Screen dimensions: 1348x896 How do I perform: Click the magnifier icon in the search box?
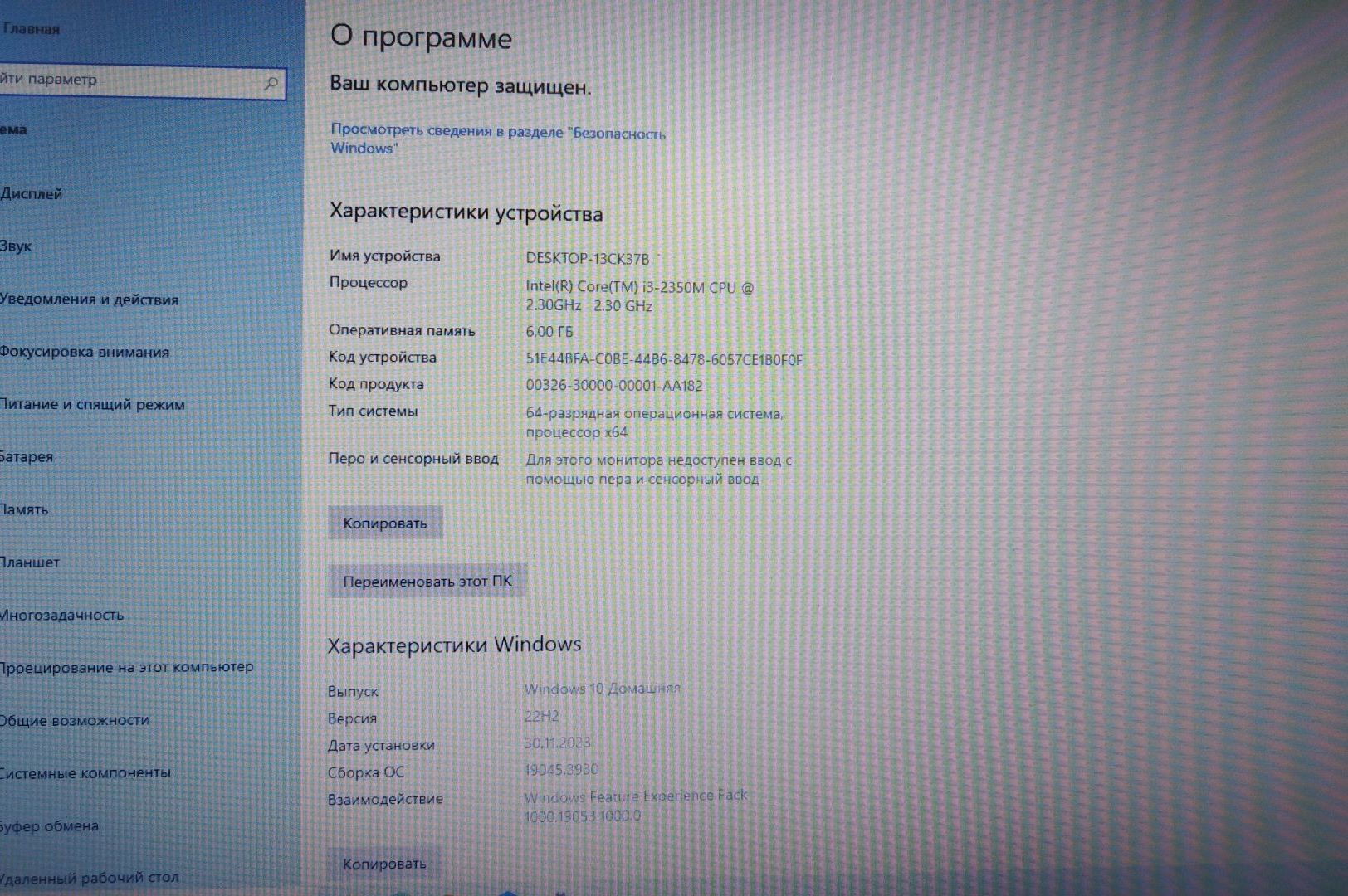[271, 83]
